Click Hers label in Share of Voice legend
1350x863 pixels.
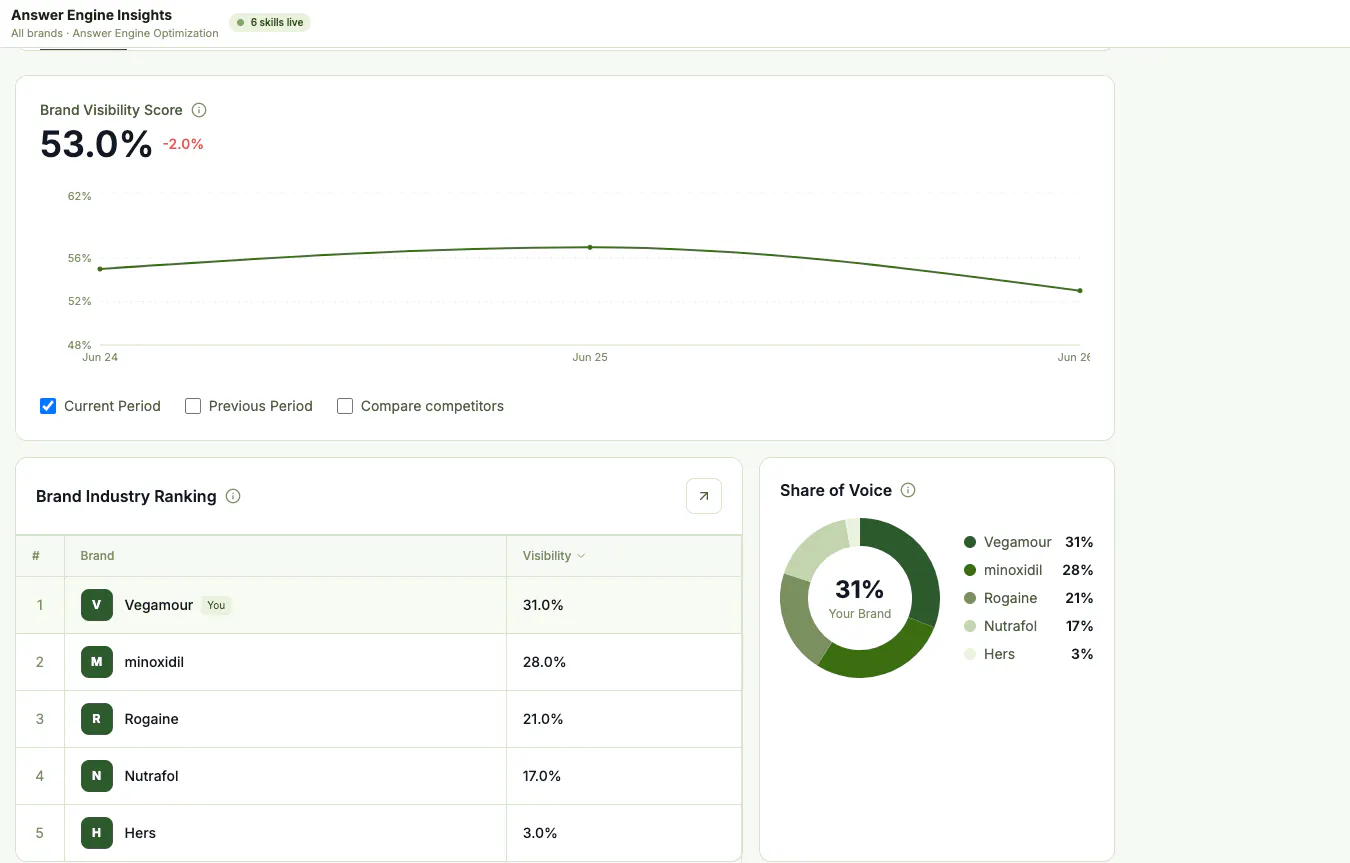point(1000,654)
